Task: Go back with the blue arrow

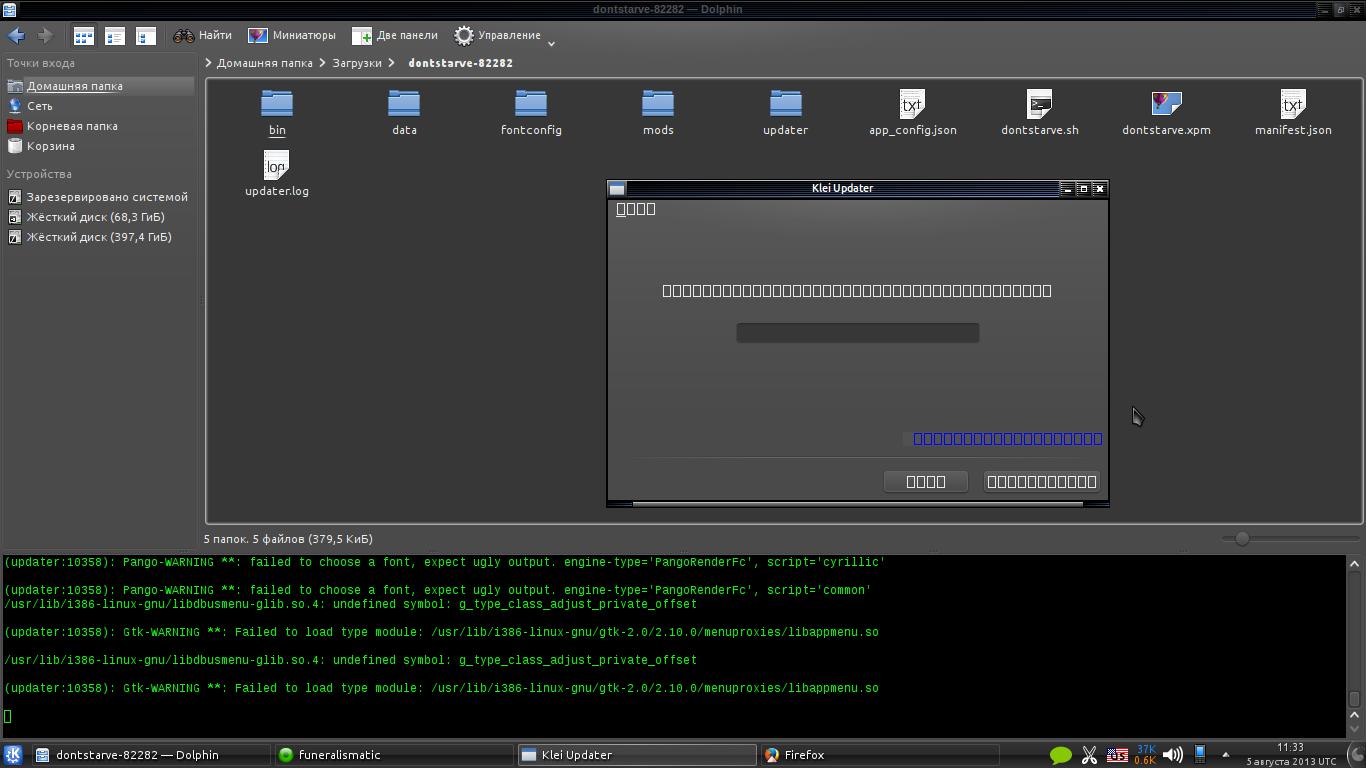Action: 16,36
